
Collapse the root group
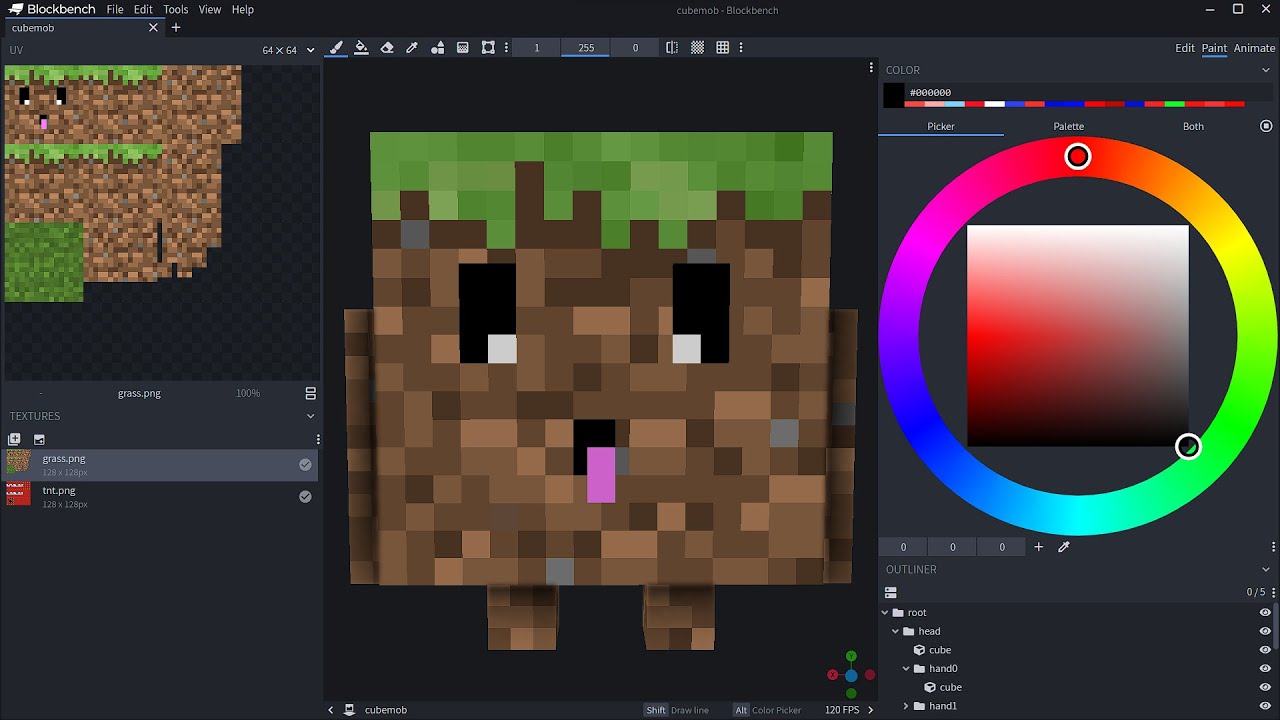coord(885,613)
